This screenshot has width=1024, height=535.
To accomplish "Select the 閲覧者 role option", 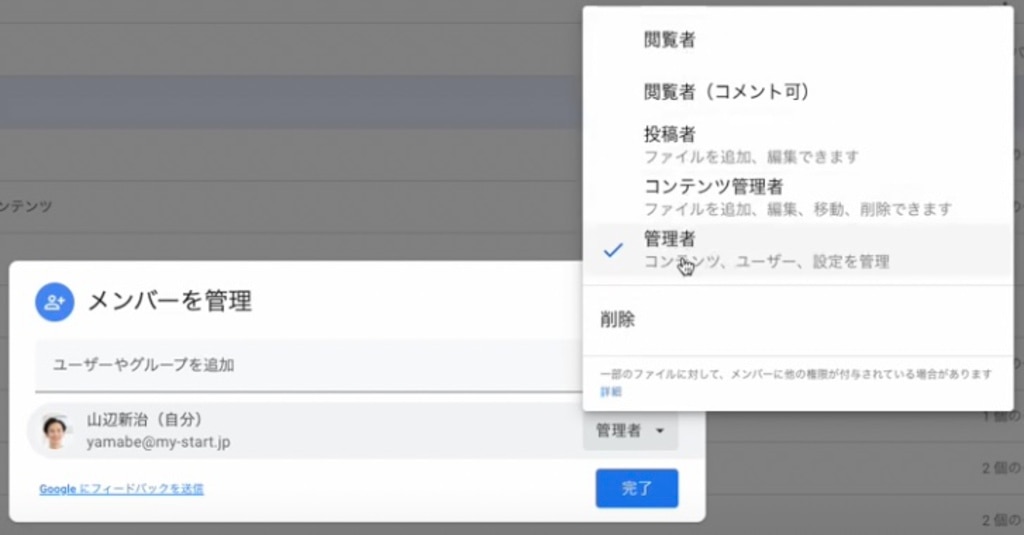I will pyautogui.click(x=669, y=41).
